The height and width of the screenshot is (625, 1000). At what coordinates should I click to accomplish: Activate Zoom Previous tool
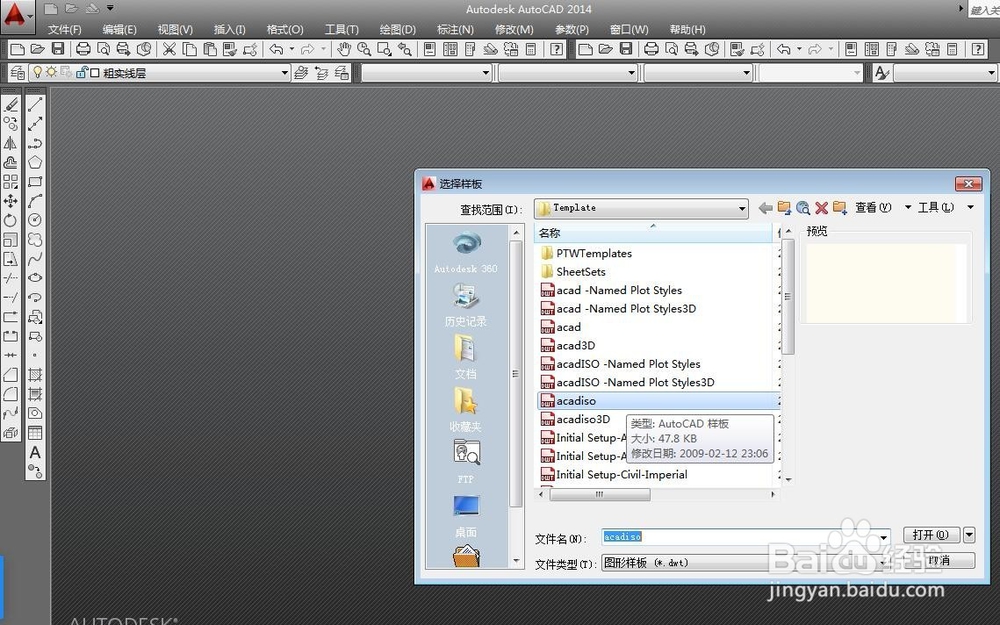coord(405,49)
